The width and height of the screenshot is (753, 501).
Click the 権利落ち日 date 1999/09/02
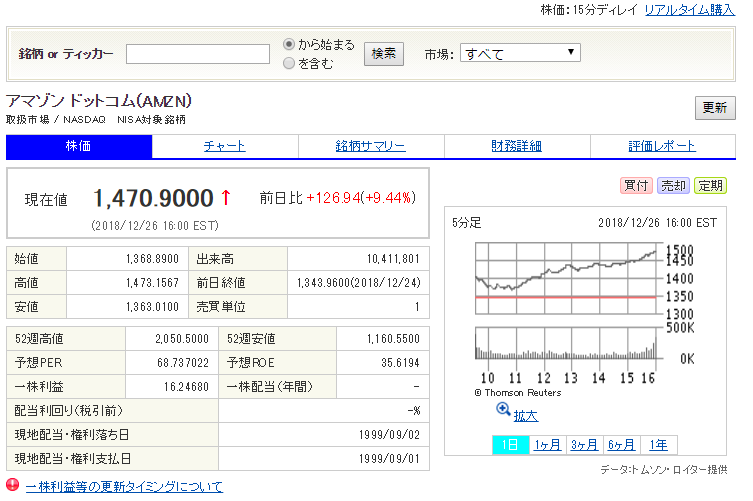(x=389, y=435)
